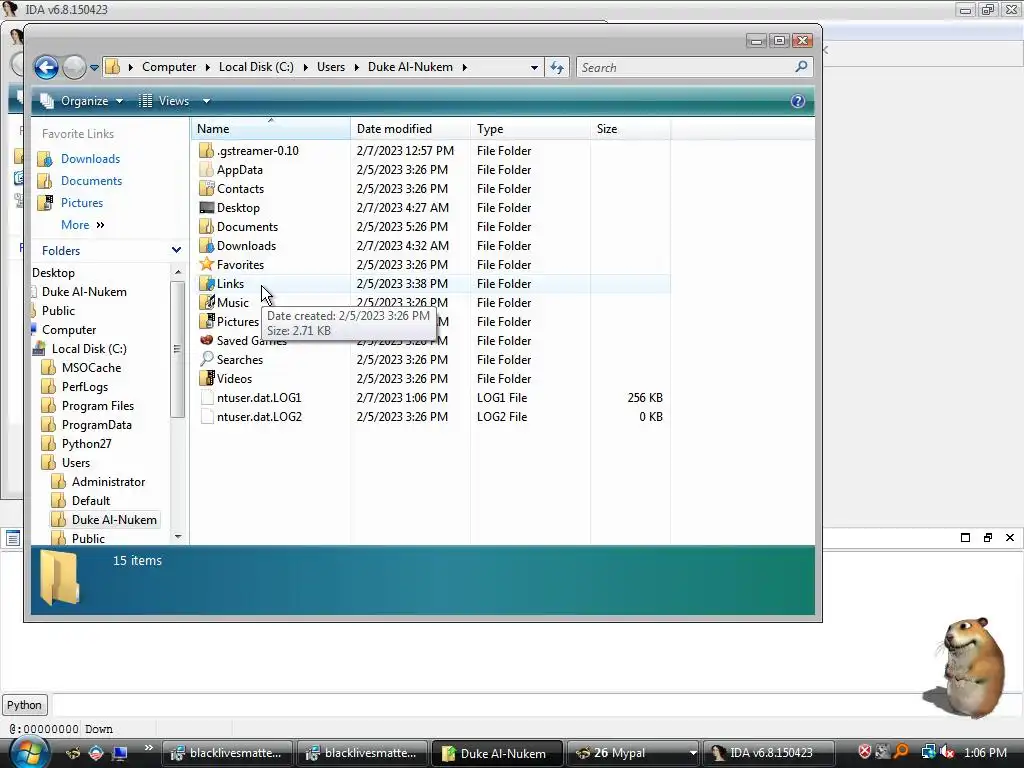Click the folder tree scroll down arrow

(x=178, y=537)
